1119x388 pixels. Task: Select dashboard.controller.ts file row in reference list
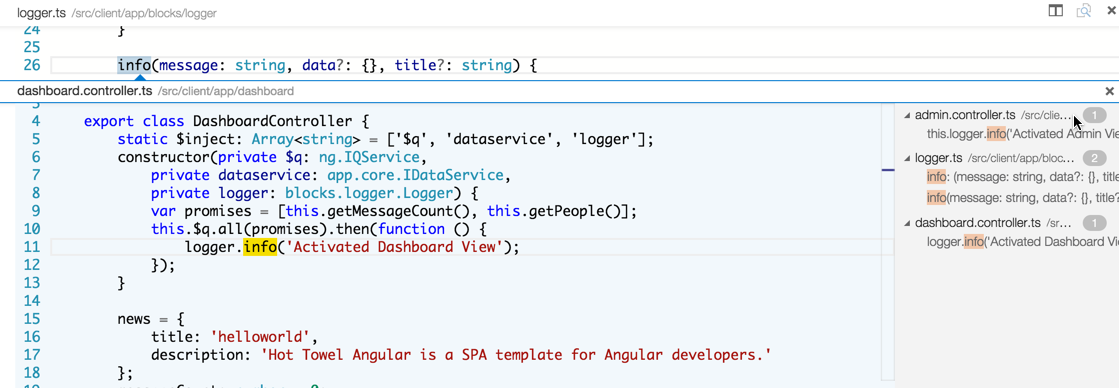pos(1006,223)
